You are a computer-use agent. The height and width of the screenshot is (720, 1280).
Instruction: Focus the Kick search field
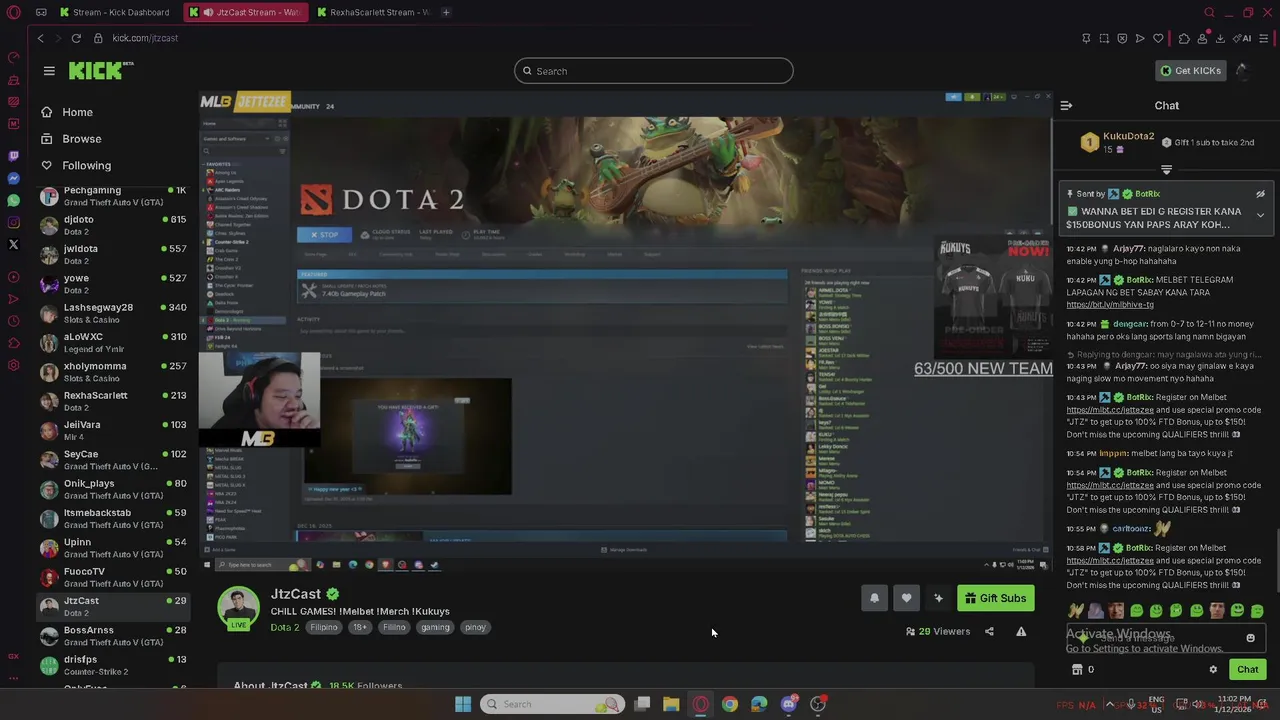click(654, 71)
